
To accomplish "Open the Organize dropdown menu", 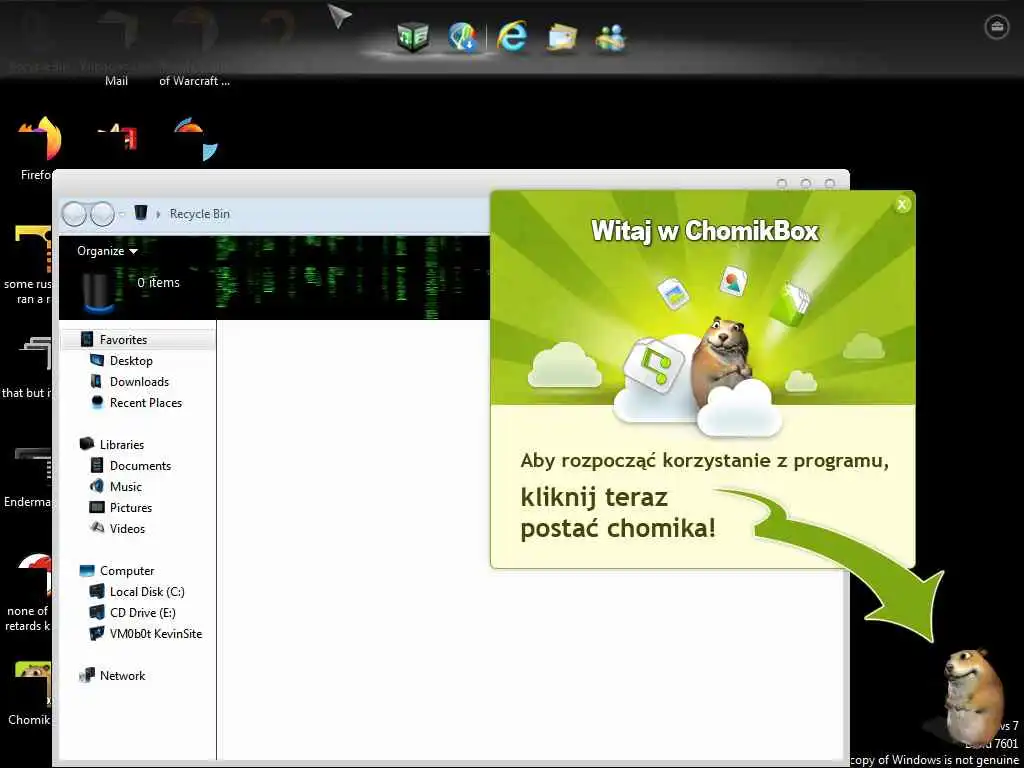I will 107,251.
